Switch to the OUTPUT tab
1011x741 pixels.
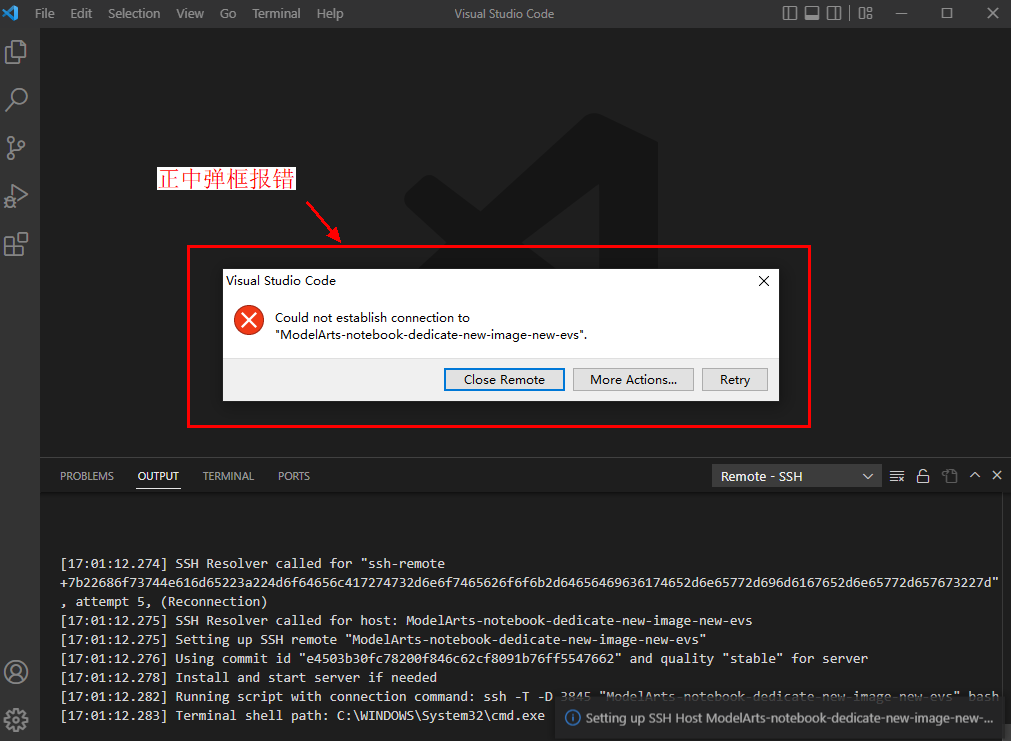tap(158, 476)
